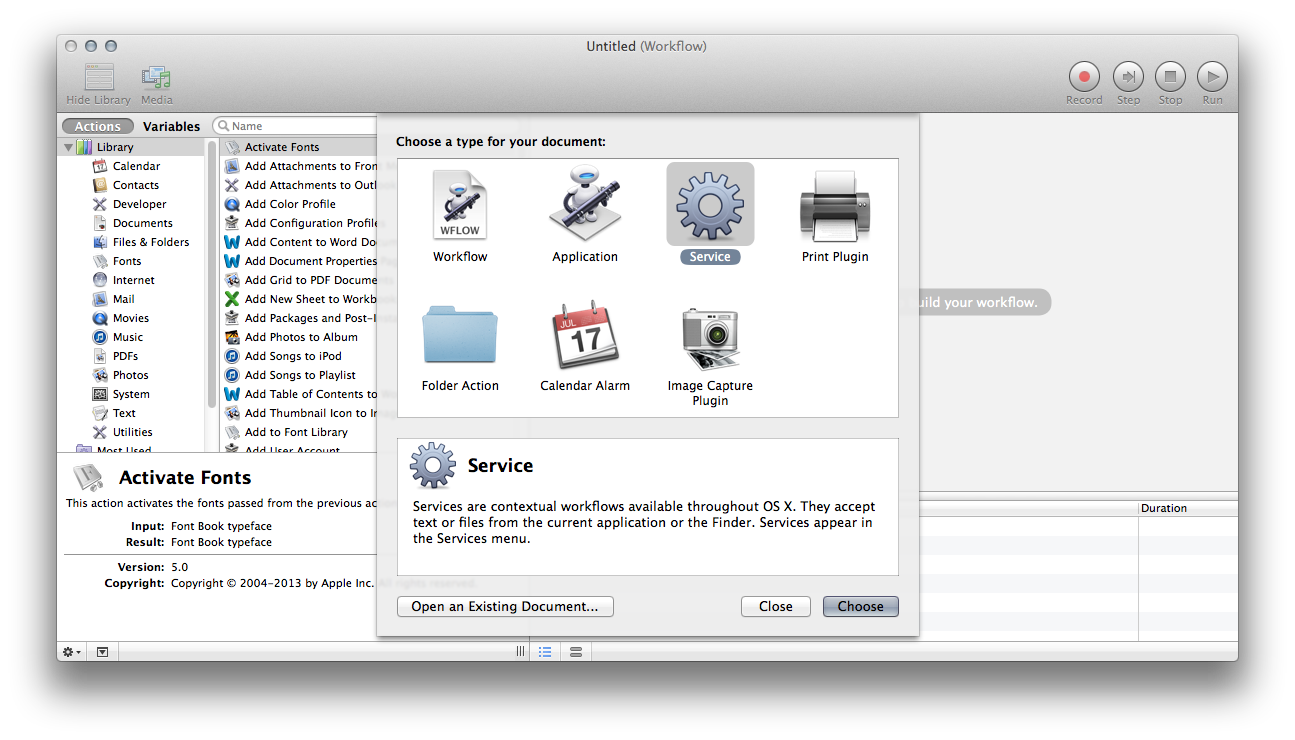Show log in list view
This screenshot has width=1295, height=740.
coord(545,651)
